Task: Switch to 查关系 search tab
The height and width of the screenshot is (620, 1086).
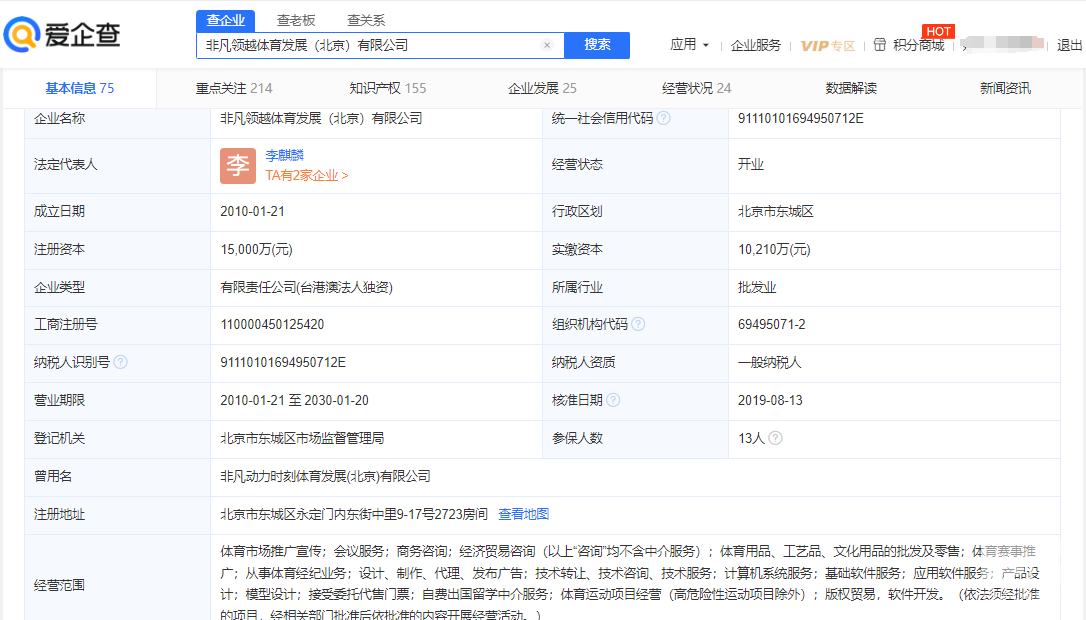Action: pyautogui.click(x=365, y=20)
